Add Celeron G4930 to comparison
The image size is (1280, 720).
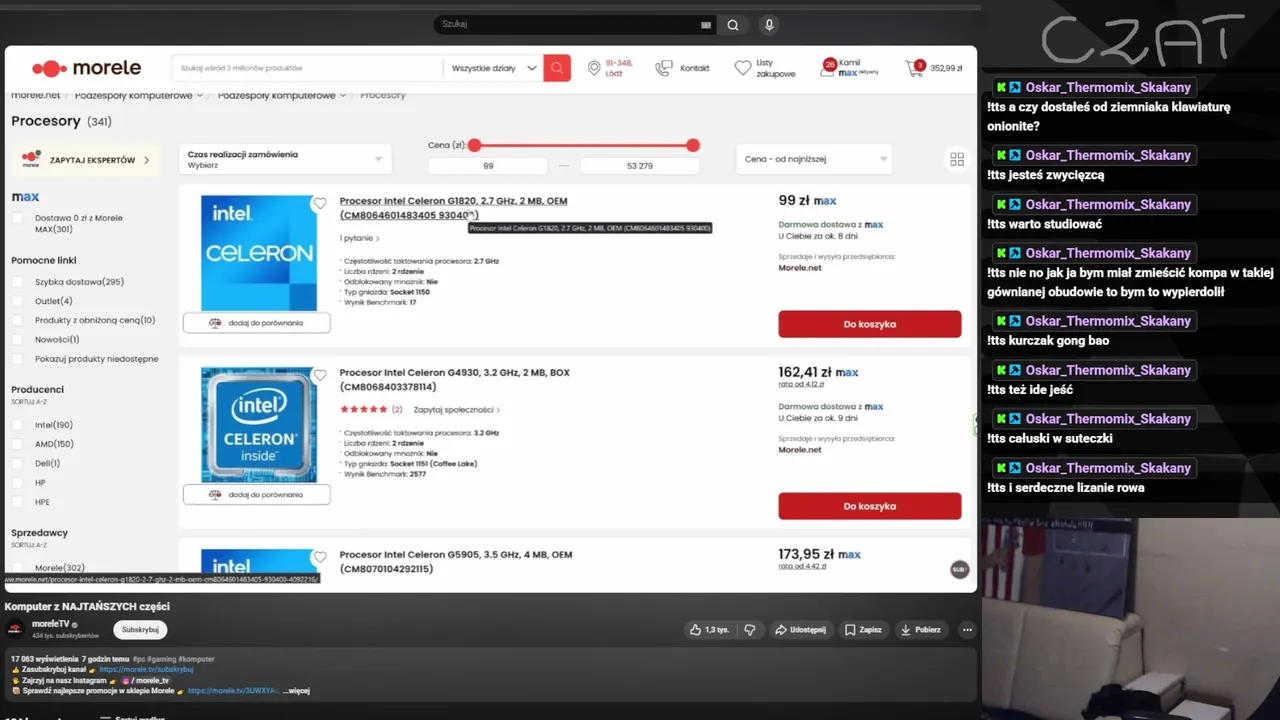click(256, 494)
